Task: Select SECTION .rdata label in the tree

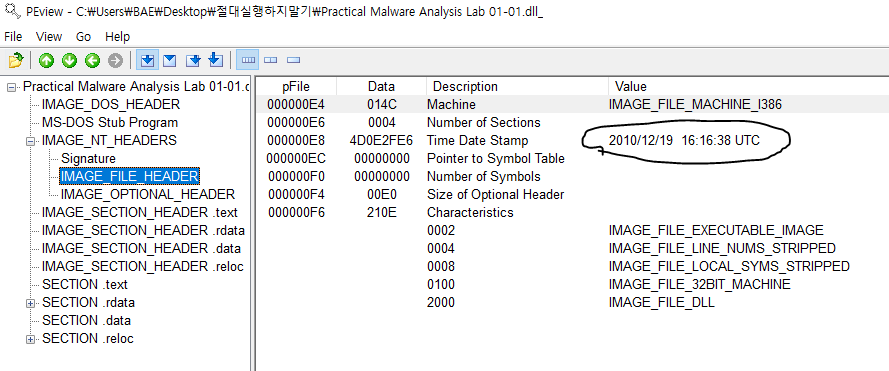Action: 88,302
